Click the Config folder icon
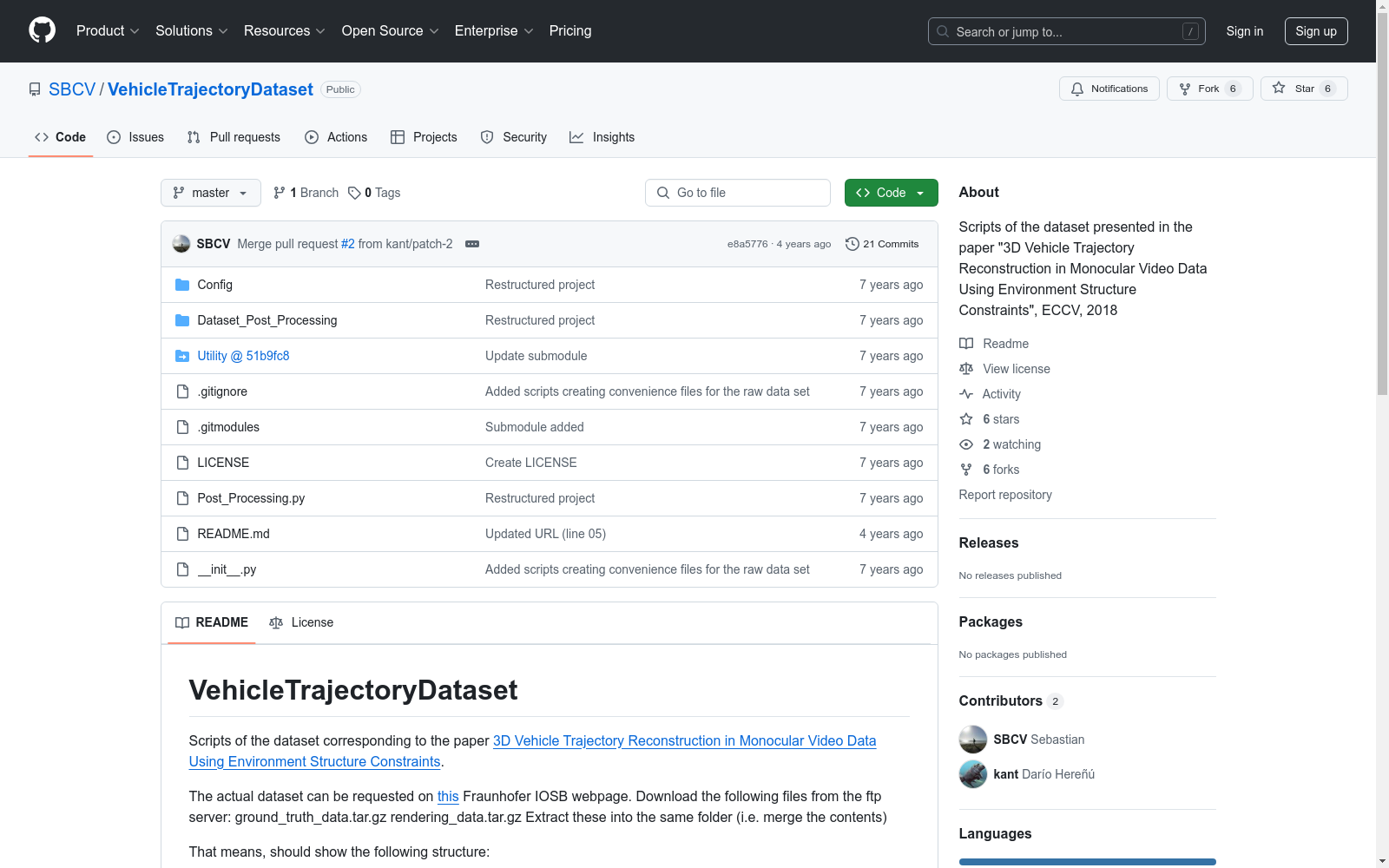 click(182, 285)
